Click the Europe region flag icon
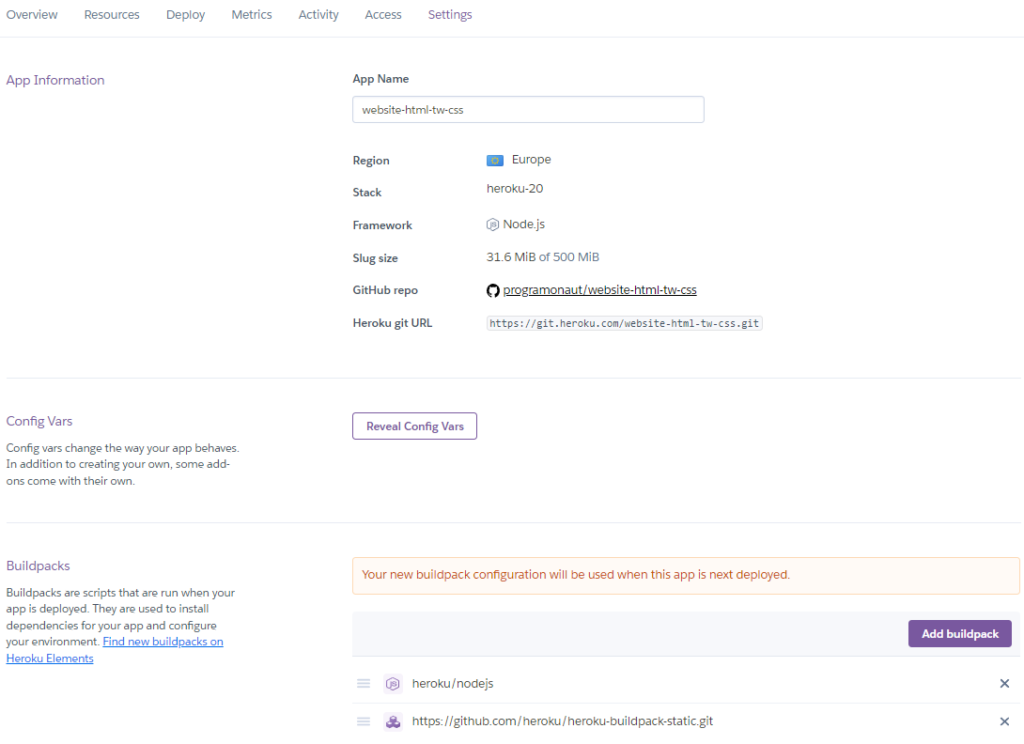 click(495, 160)
